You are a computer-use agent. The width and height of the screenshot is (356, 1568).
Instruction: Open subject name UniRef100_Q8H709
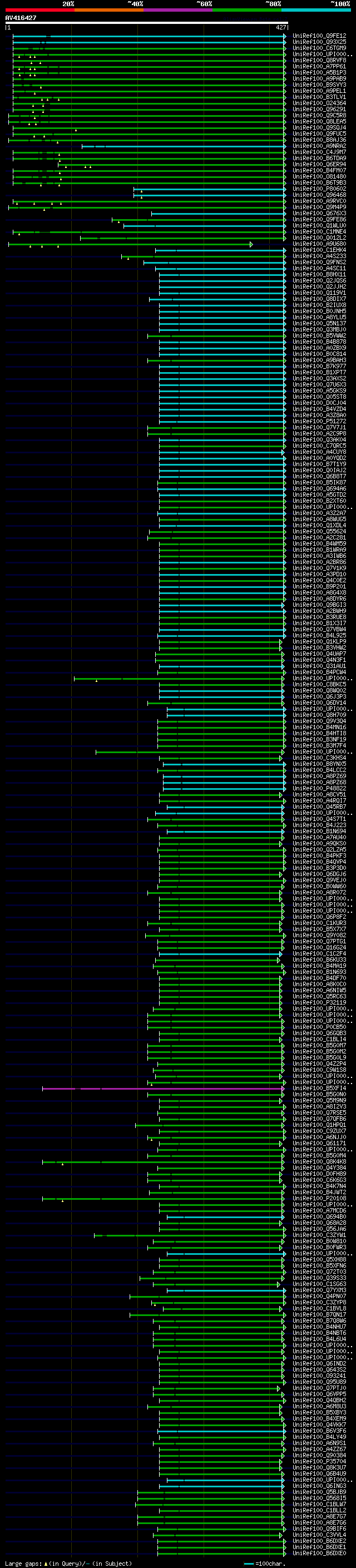319,715
